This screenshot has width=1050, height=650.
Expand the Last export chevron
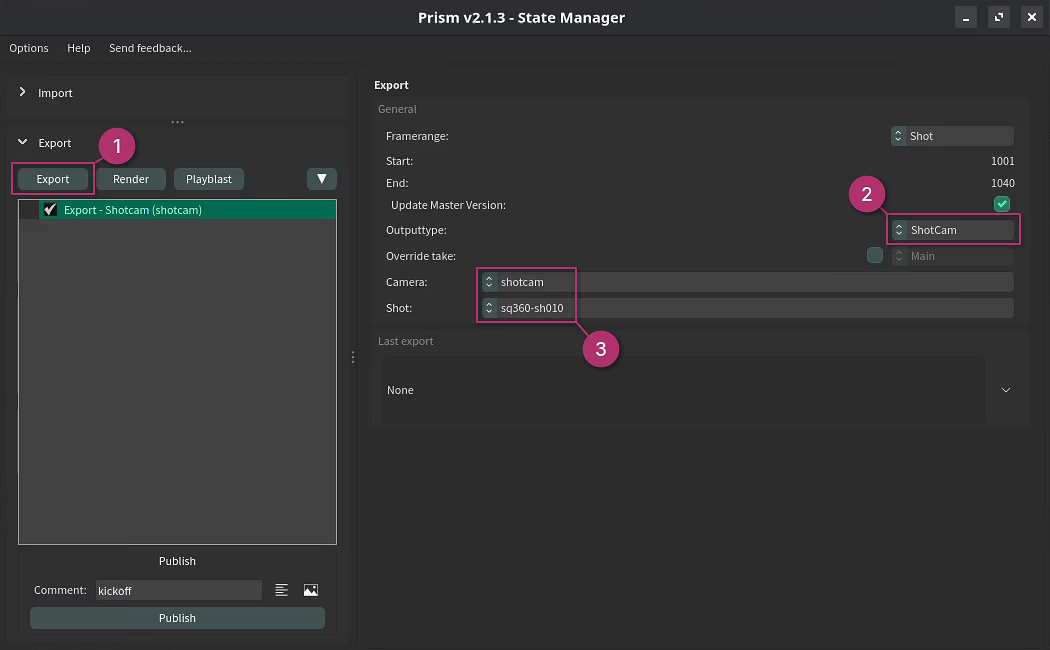1006,390
